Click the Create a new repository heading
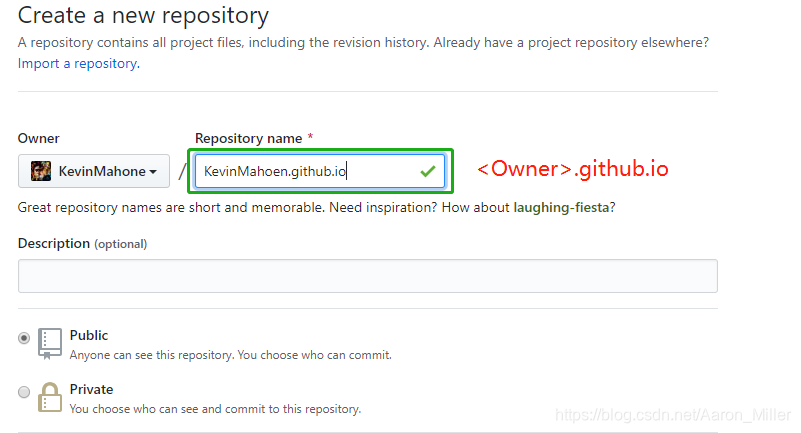 pos(143,15)
